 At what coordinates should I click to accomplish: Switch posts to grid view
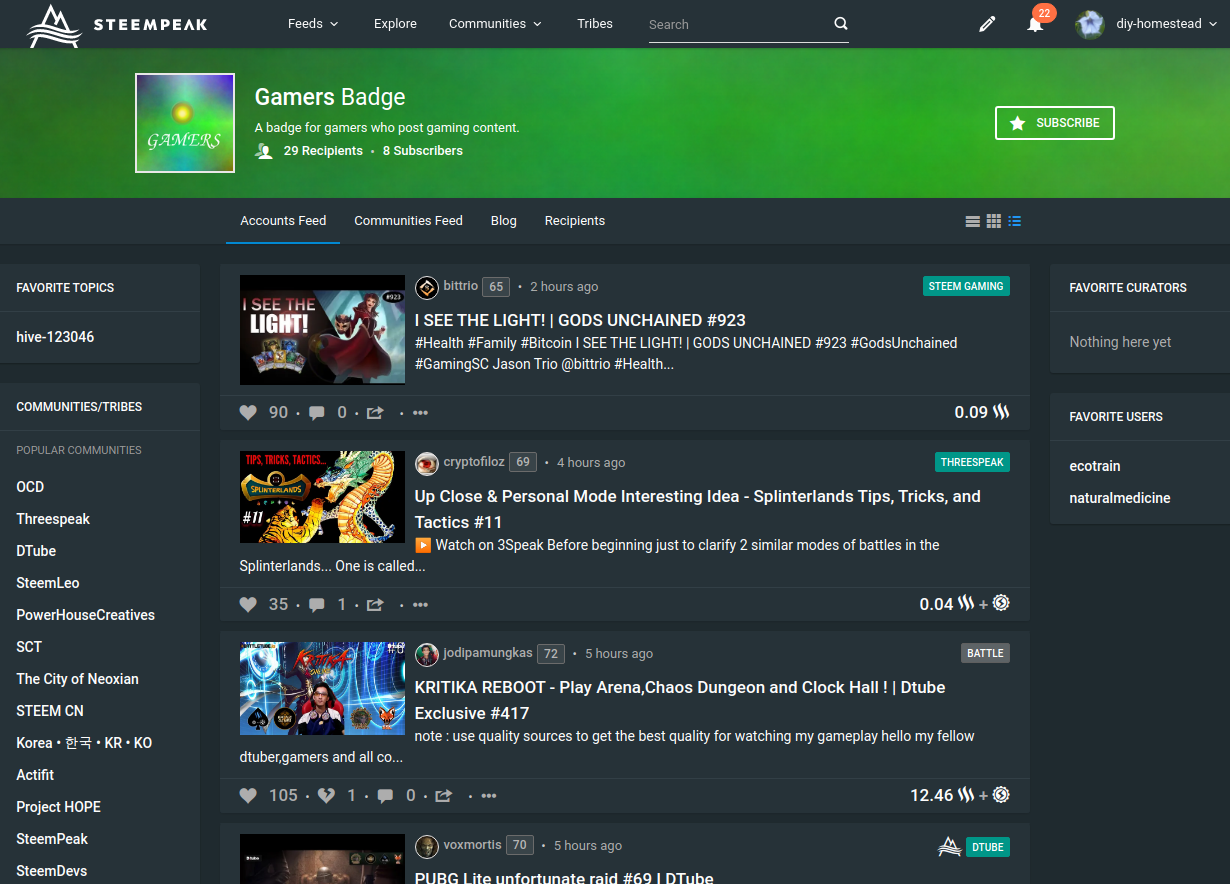(993, 221)
